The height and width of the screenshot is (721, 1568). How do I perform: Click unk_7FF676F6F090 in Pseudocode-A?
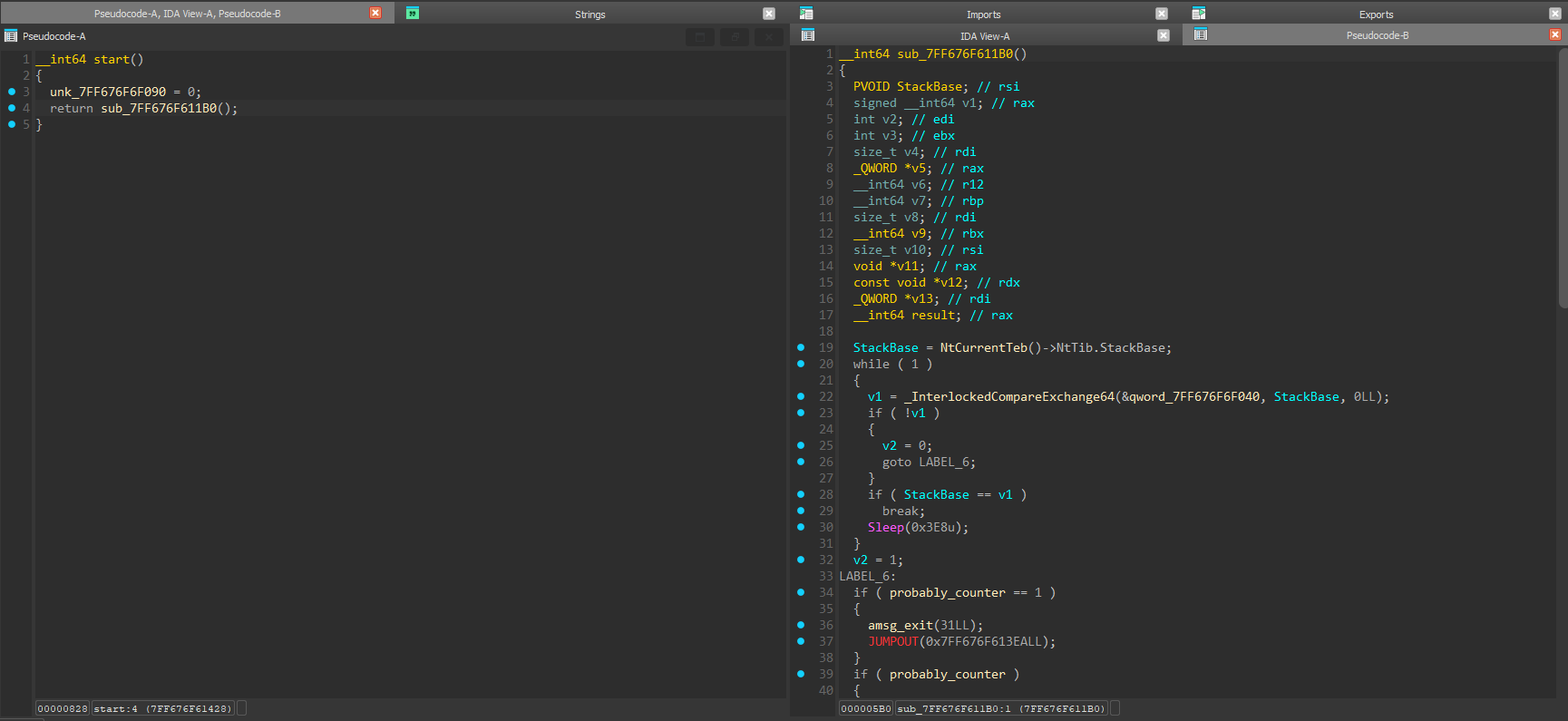[108, 92]
